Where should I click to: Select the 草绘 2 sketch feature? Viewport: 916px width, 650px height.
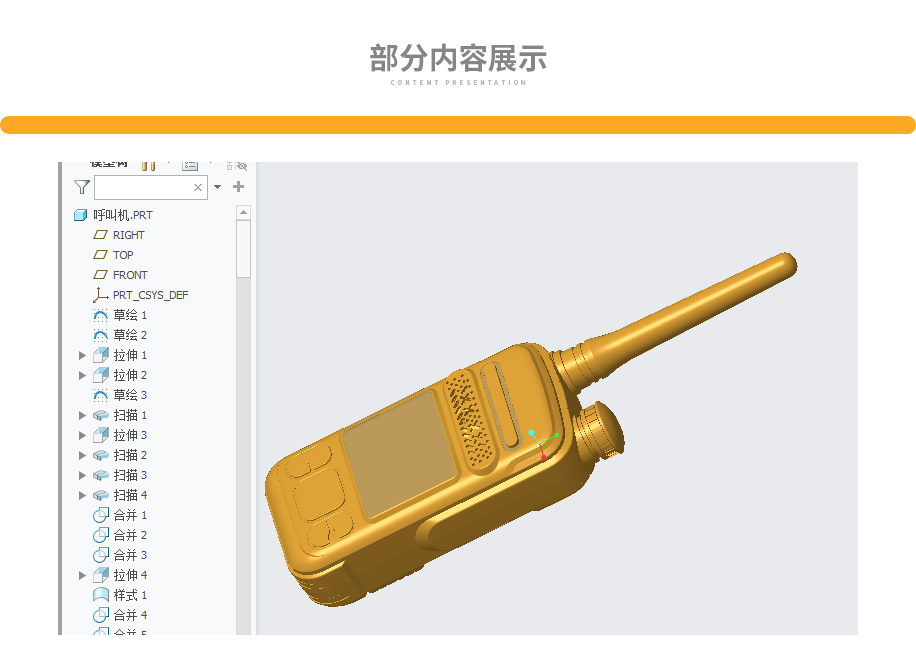(120, 335)
